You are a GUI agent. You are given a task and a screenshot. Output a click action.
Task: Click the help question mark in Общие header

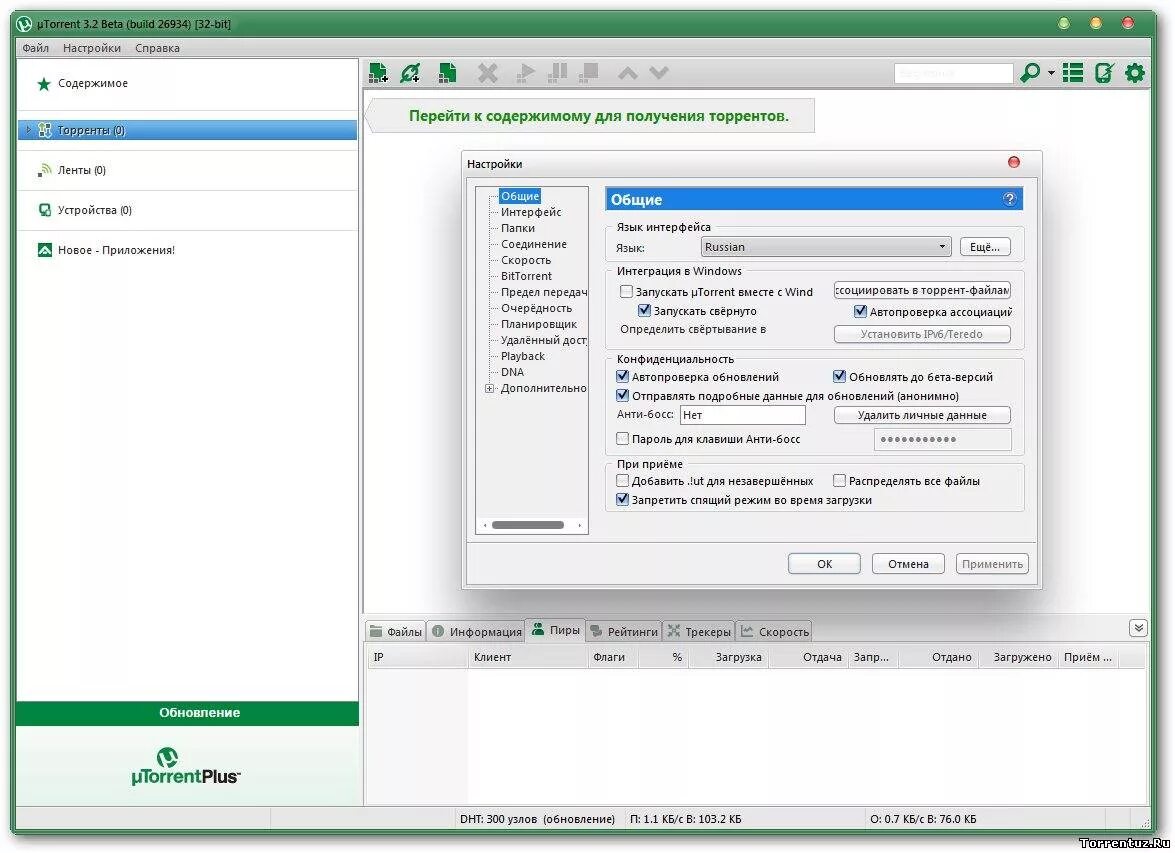1009,199
